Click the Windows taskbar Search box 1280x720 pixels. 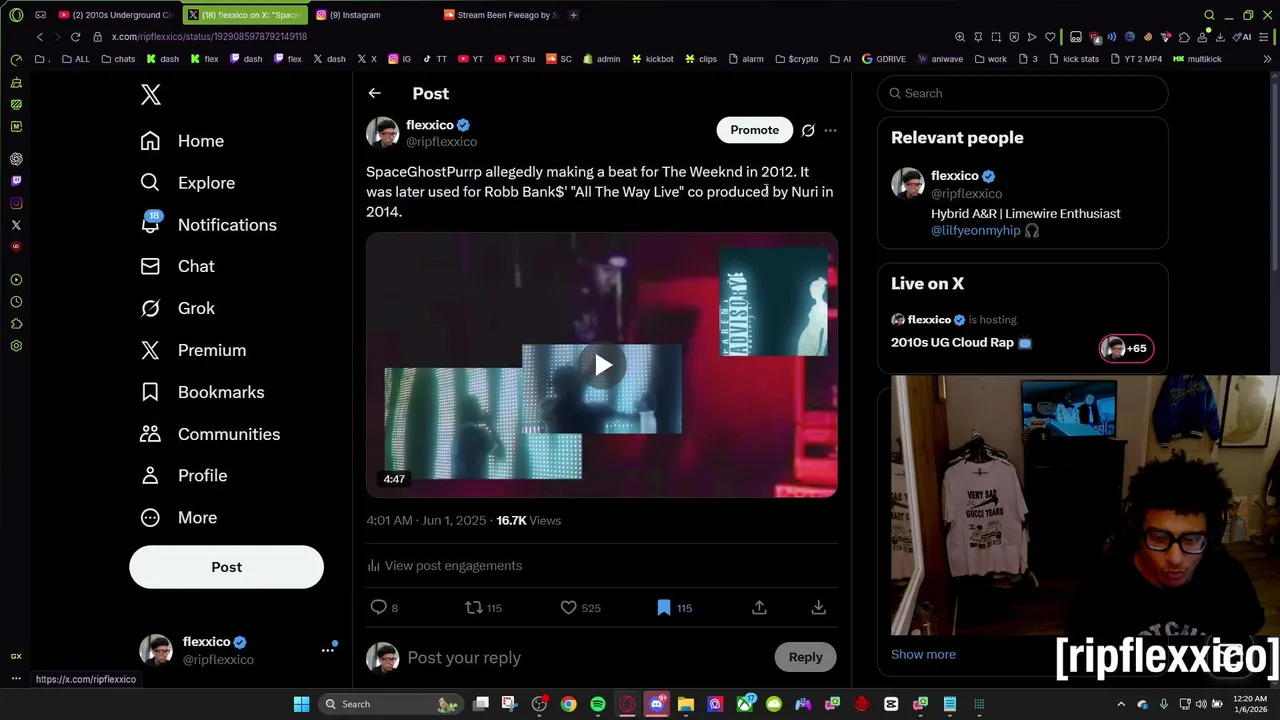(x=390, y=704)
